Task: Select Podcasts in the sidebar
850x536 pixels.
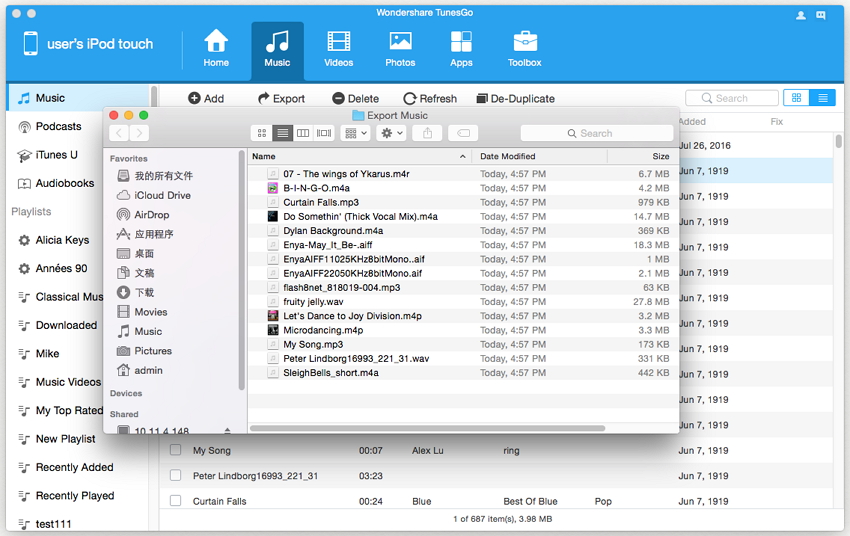Action: point(58,127)
